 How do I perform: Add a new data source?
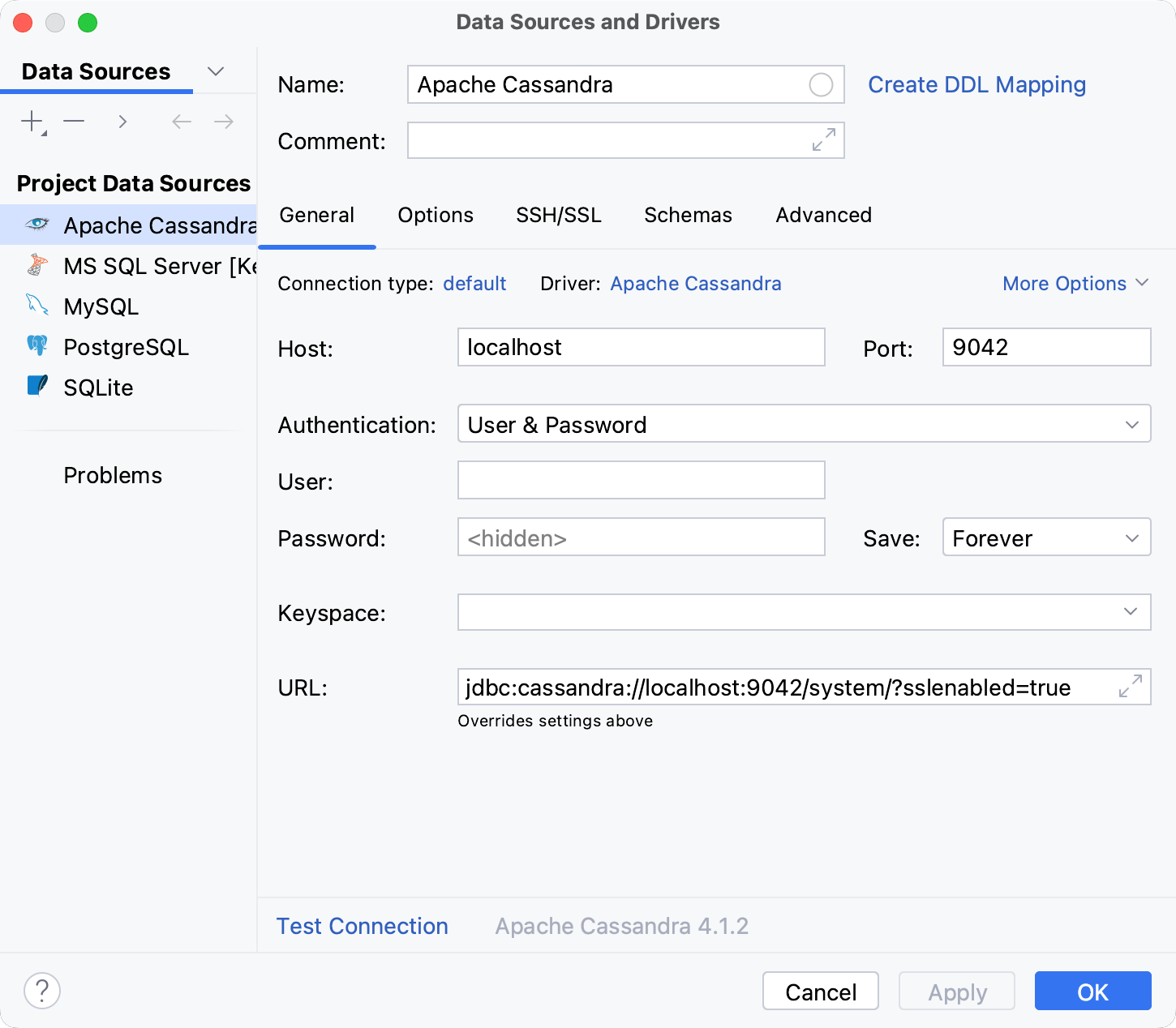click(x=31, y=121)
